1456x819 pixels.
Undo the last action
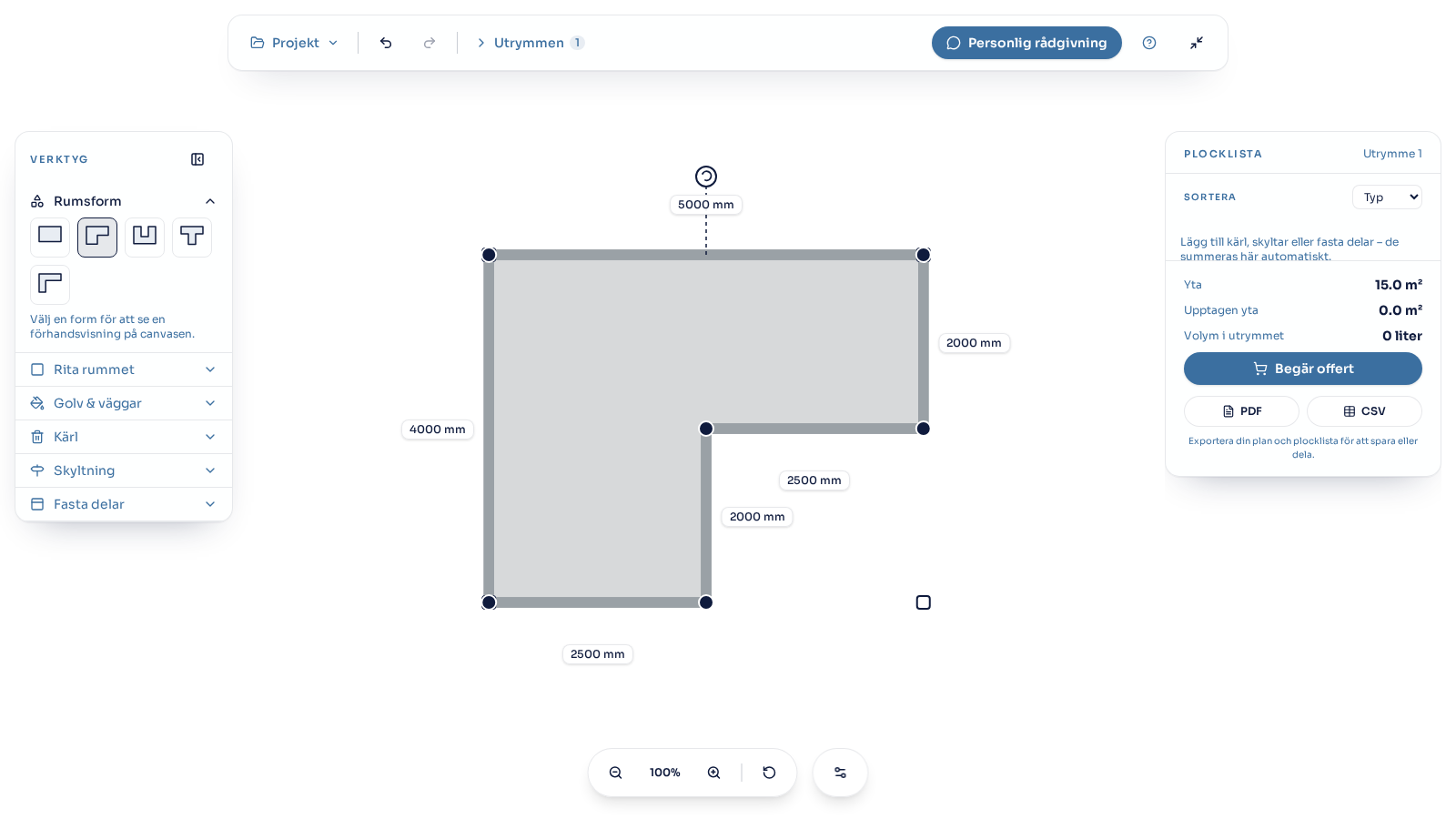click(x=386, y=43)
